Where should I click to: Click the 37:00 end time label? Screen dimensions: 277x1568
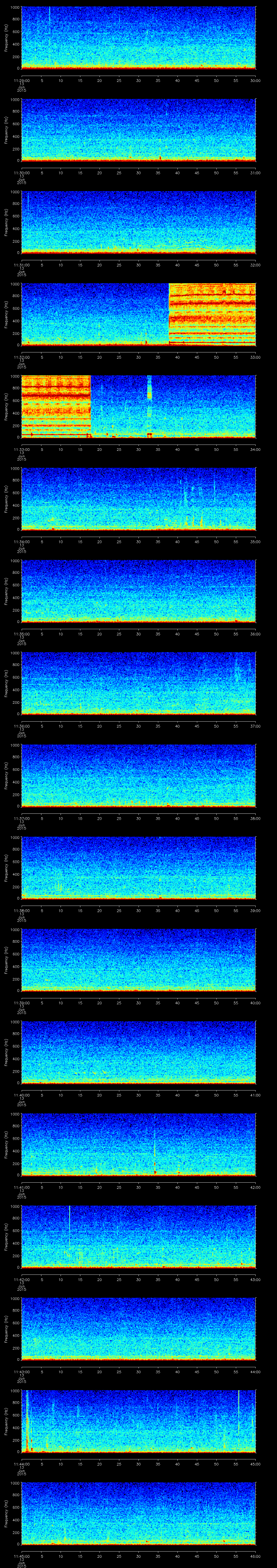click(x=255, y=726)
